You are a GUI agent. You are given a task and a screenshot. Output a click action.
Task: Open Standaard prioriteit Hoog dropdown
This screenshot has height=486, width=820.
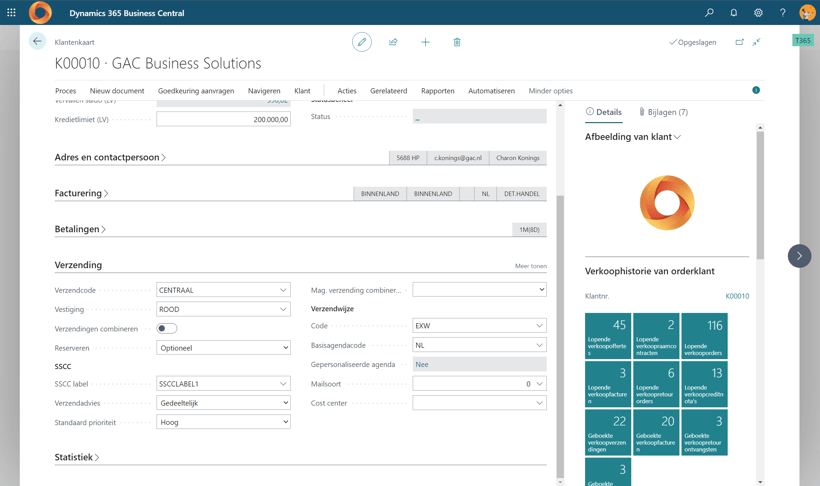pos(223,422)
